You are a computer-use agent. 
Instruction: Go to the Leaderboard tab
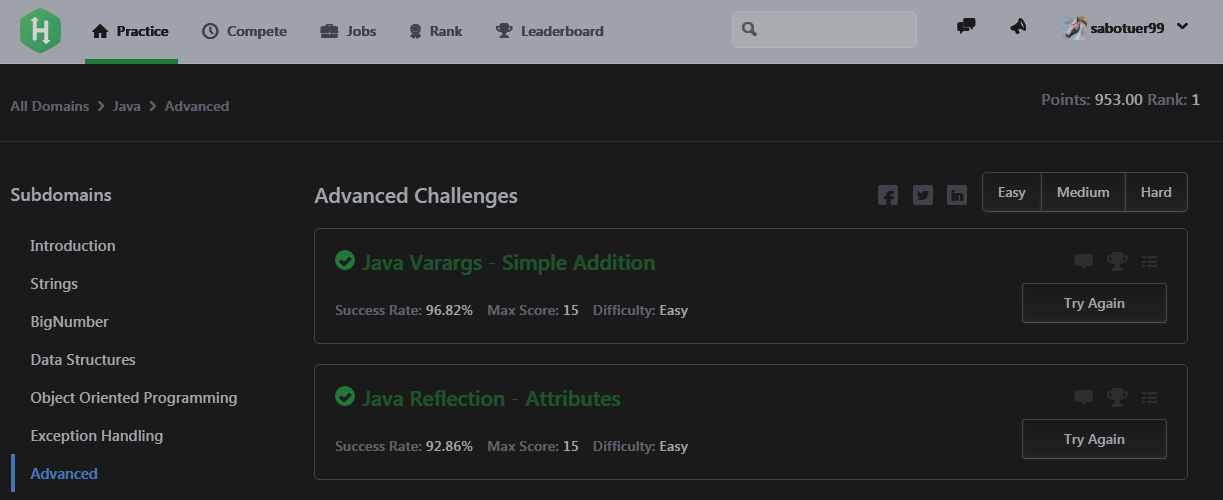tap(549, 31)
